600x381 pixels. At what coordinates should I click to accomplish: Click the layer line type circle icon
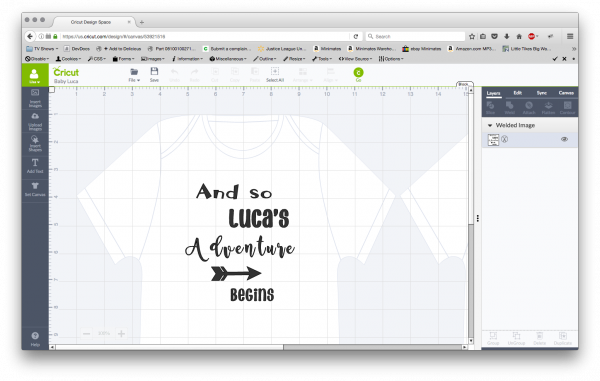[x=505, y=139]
